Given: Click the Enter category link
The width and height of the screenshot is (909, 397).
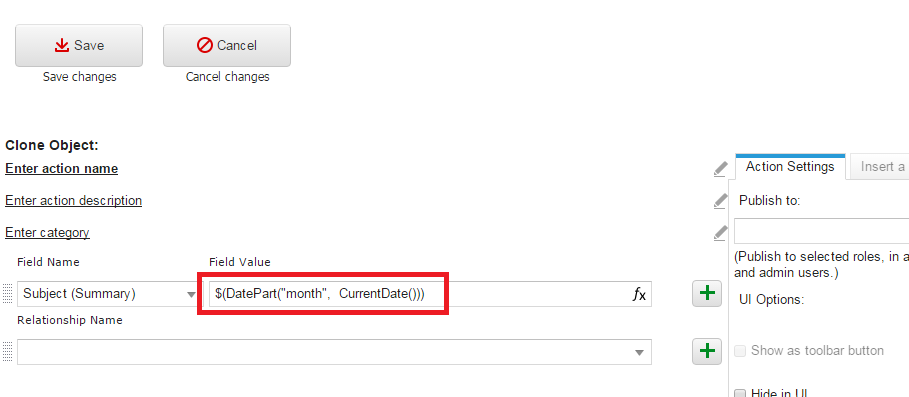Looking at the screenshot, I should click(x=47, y=232).
